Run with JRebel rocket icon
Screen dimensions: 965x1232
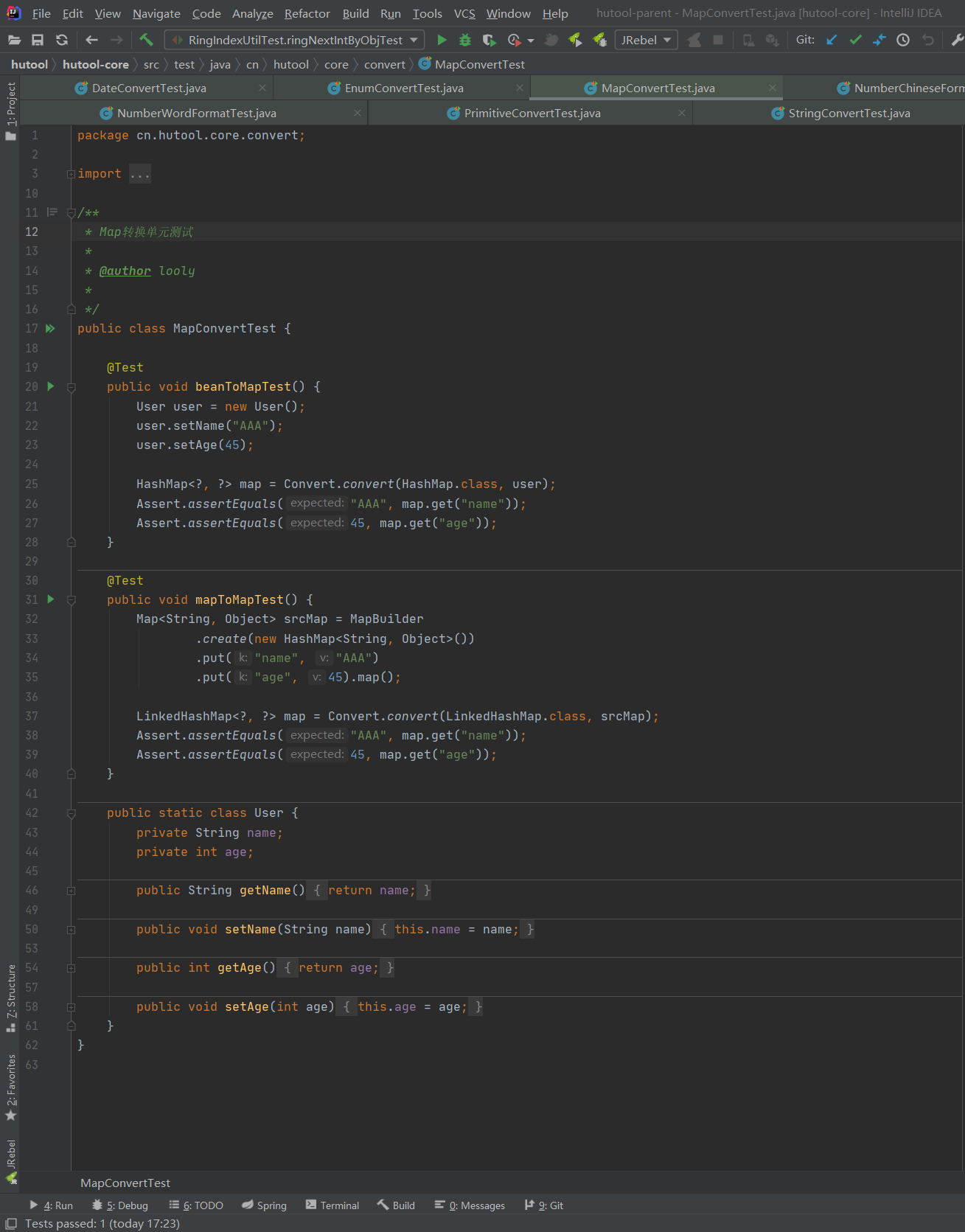click(575, 40)
